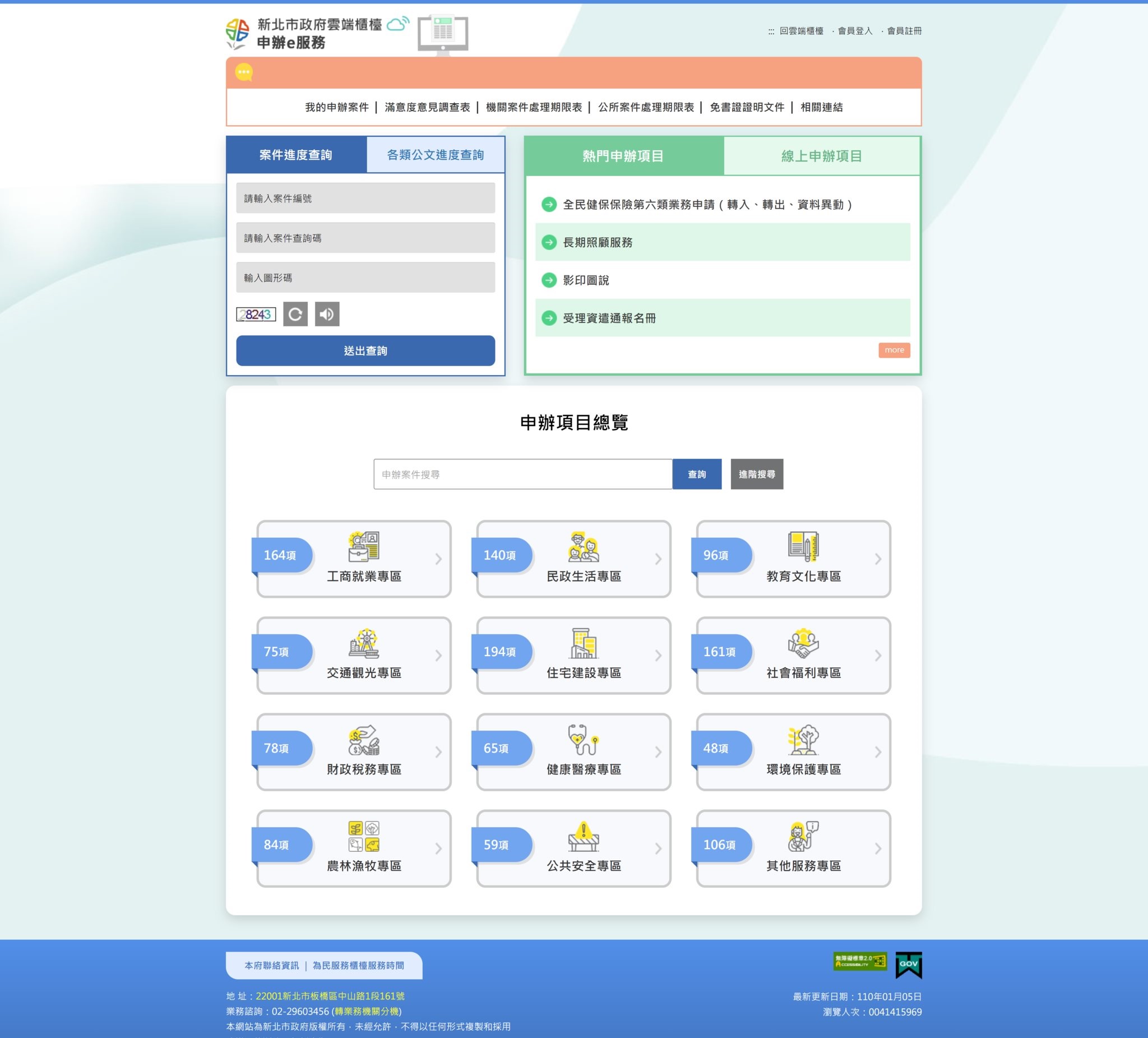The width and height of the screenshot is (1148, 1038).
Task: Click the address link 22001新北市板橋區中山路1段161號
Action: (x=330, y=996)
